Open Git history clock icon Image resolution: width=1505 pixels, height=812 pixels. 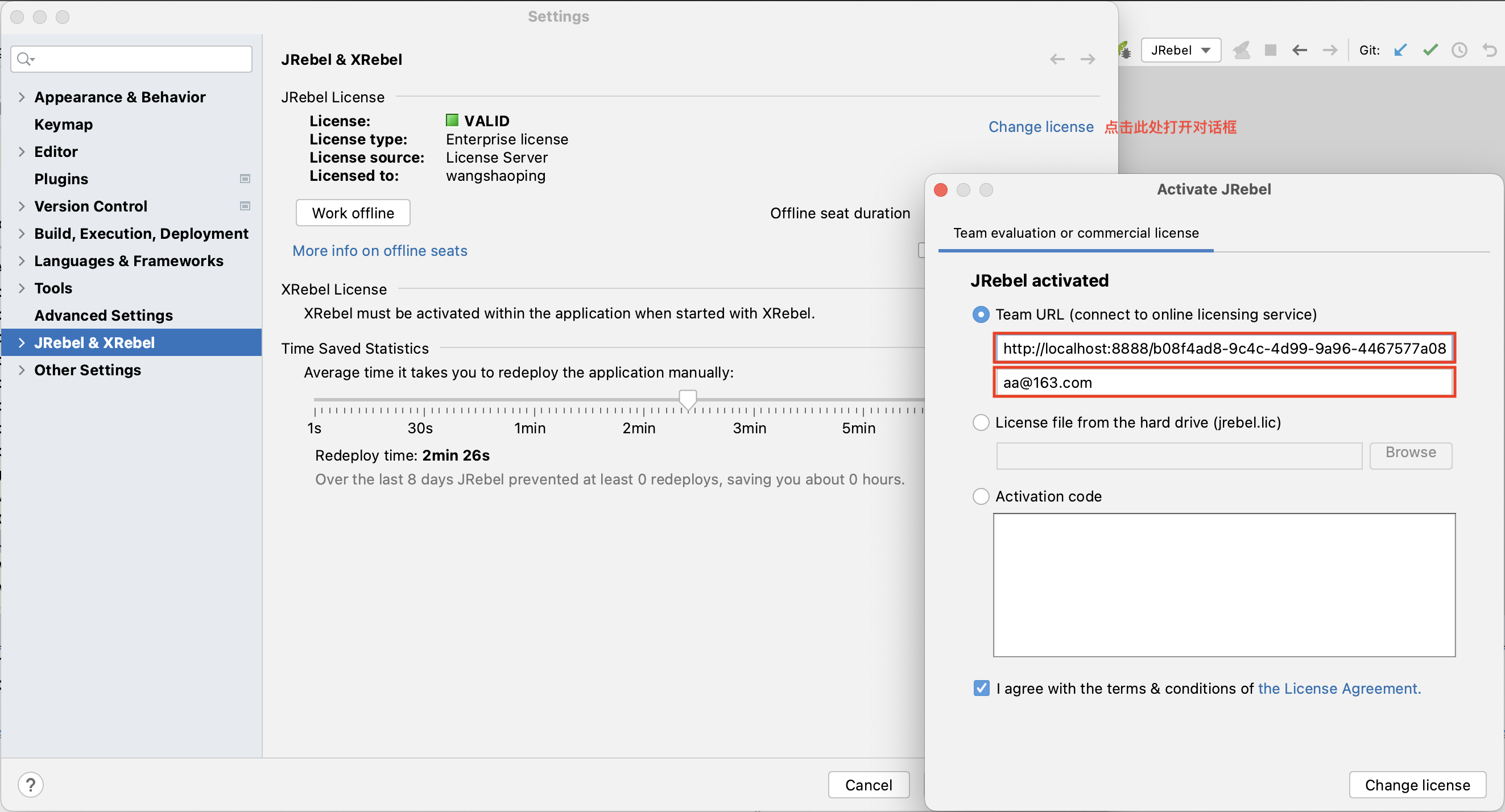1459,50
